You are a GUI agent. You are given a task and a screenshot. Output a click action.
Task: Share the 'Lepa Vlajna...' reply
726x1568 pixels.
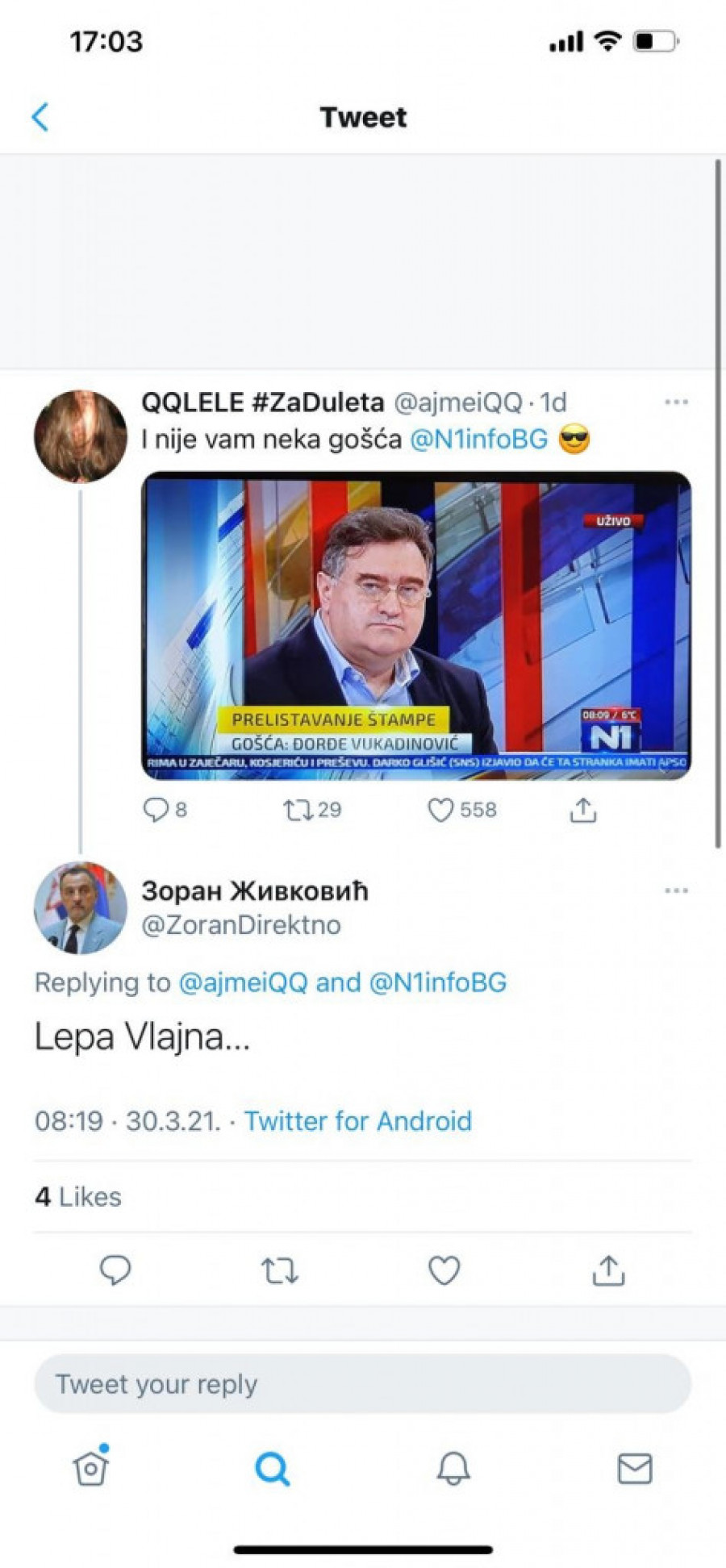point(609,1270)
